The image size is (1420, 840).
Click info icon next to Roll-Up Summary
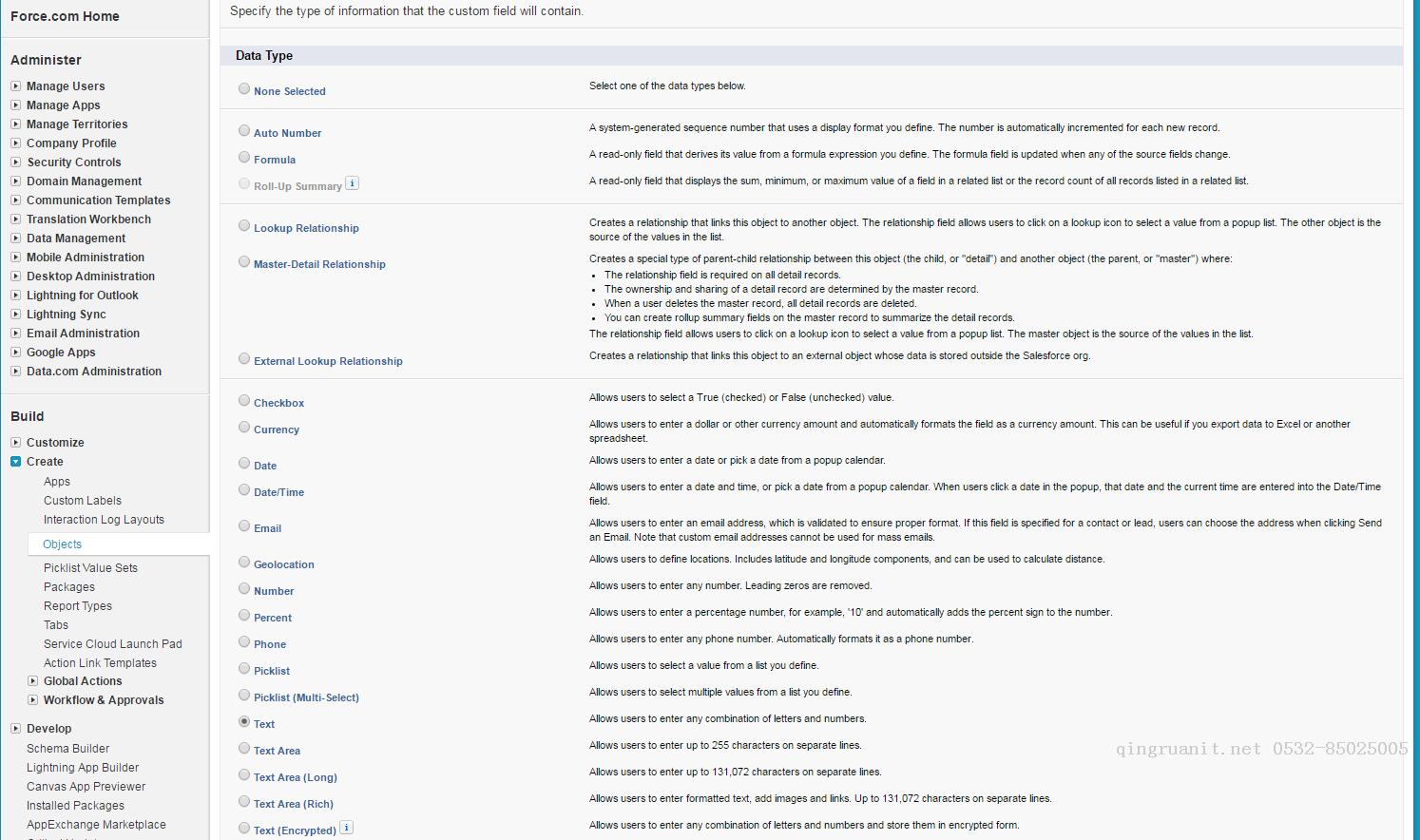coord(352,183)
